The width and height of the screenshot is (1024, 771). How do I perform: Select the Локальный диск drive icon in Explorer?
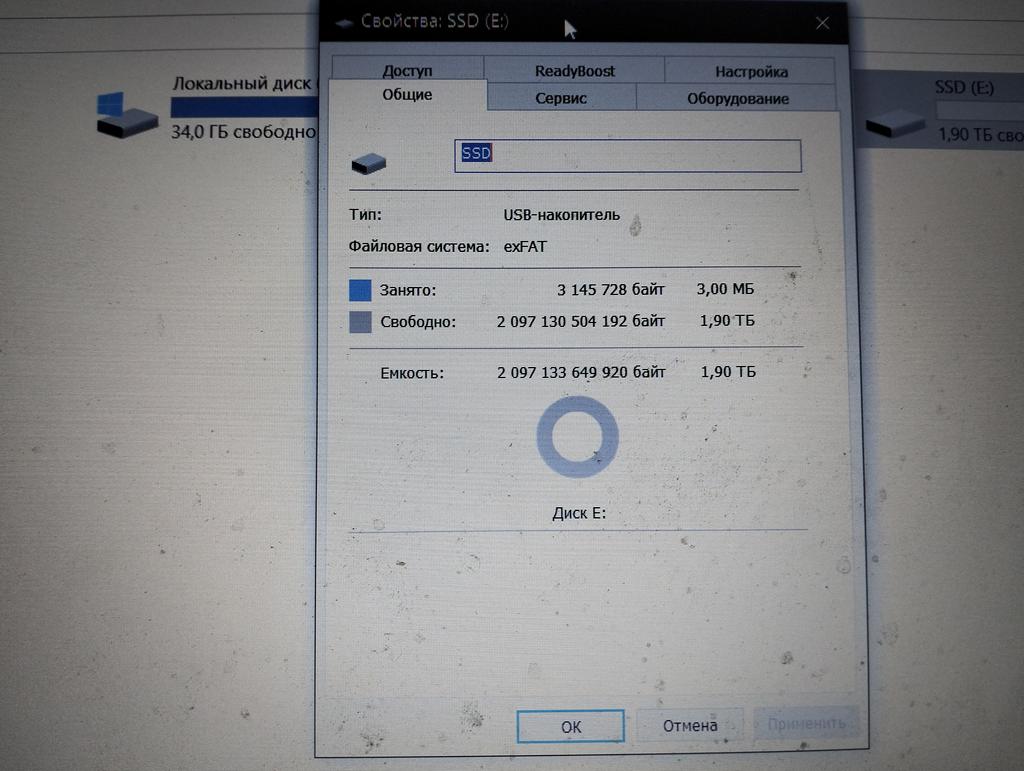point(126,114)
